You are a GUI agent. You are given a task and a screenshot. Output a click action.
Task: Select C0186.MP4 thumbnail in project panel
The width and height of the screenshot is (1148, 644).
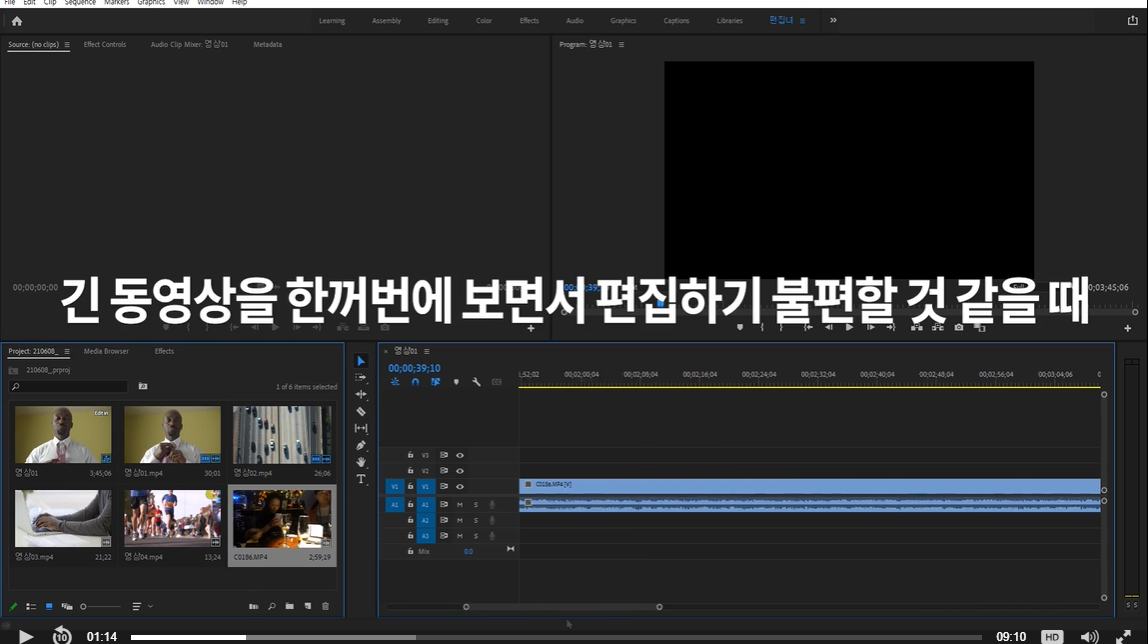[x=282, y=519]
